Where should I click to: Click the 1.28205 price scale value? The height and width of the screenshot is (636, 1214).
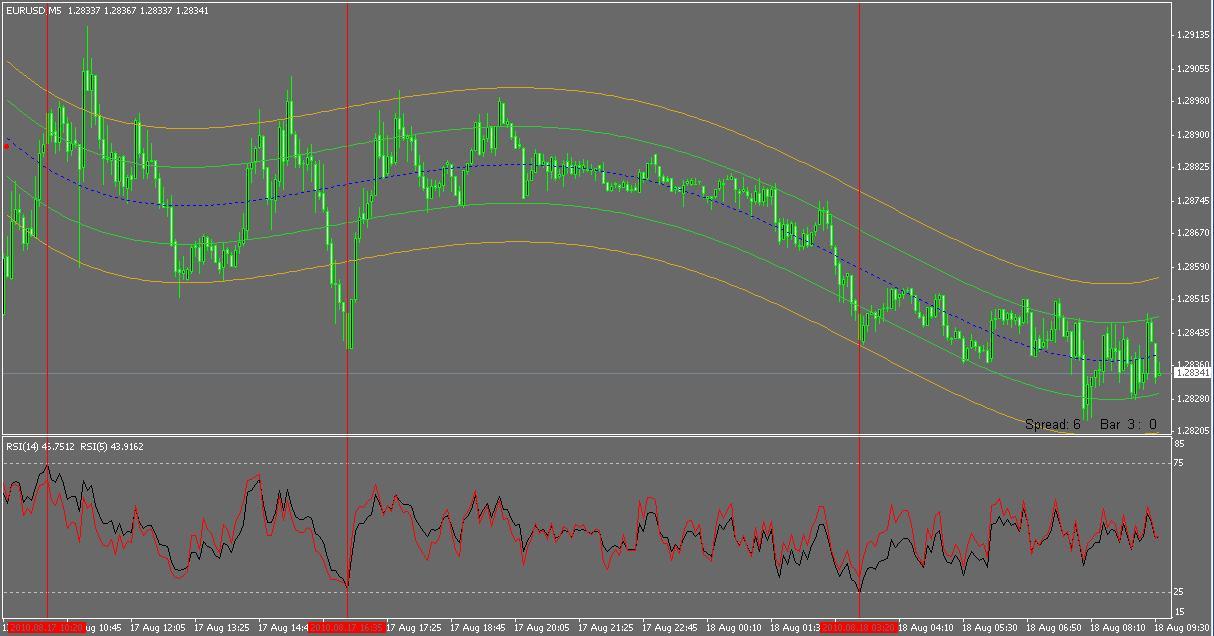[1194, 430]
